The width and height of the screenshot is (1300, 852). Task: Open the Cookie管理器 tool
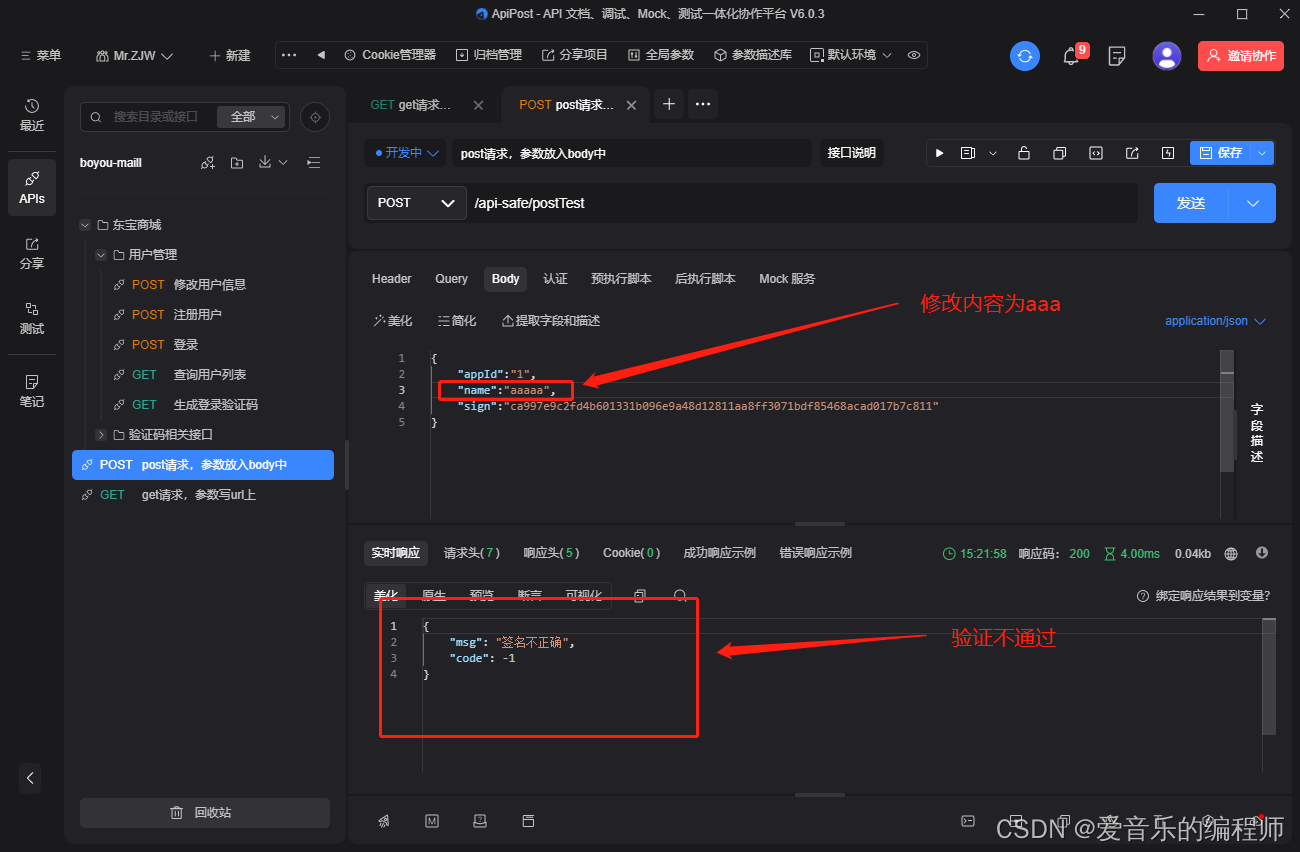click(389, 55)
